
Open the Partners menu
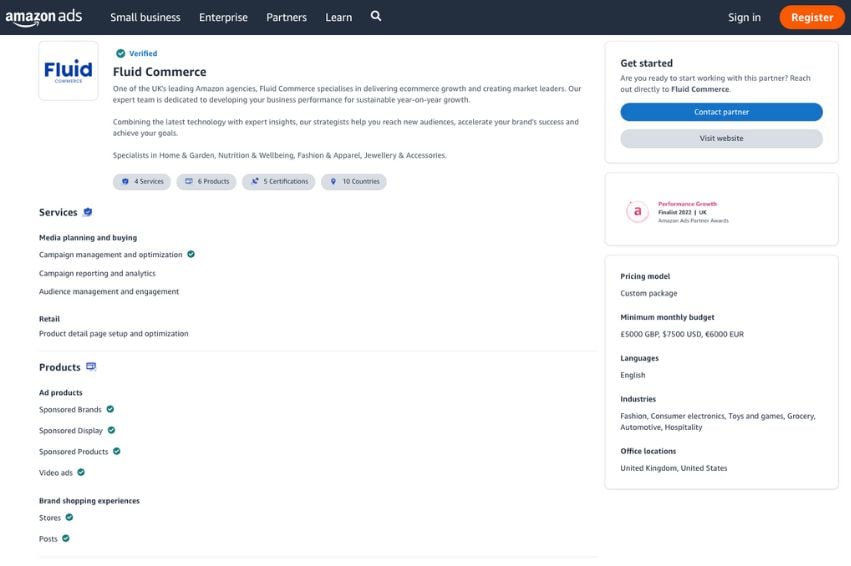click(286, 17)
